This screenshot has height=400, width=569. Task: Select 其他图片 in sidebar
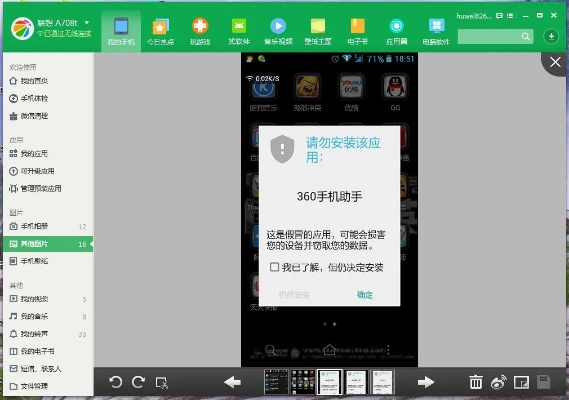(x=48, y=244)
